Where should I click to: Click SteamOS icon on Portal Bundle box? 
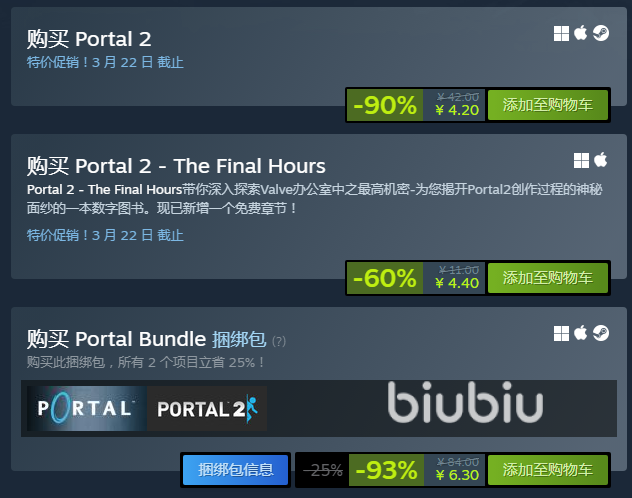(601, 333)
